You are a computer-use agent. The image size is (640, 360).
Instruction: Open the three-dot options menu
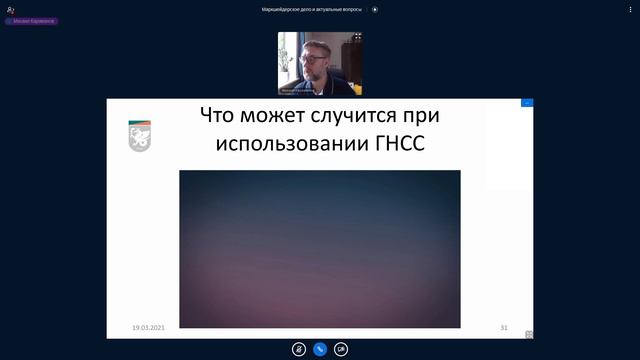pos(630,9)
